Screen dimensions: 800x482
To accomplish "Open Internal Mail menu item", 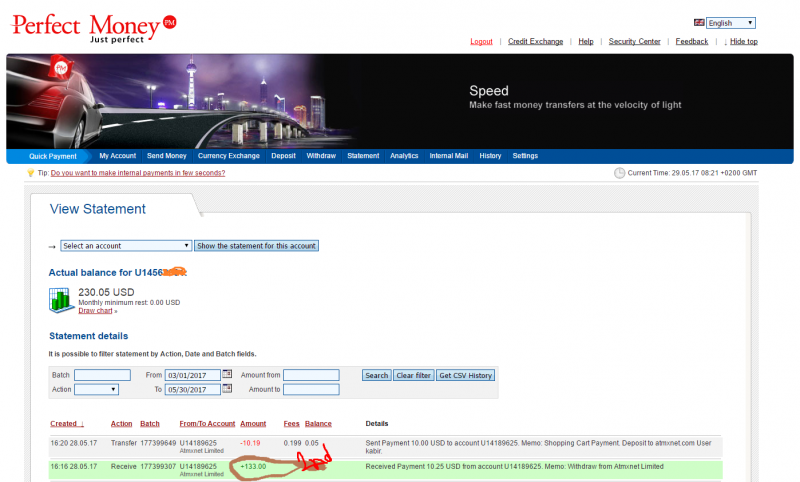I will pyautogui.click(x=448, y=156).
